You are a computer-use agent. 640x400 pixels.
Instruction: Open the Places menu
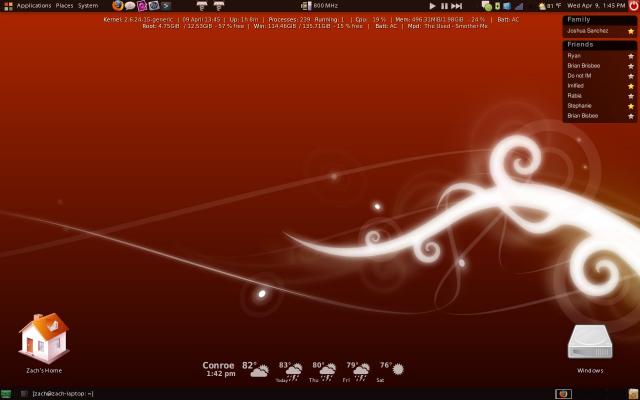tap(64, 6)
